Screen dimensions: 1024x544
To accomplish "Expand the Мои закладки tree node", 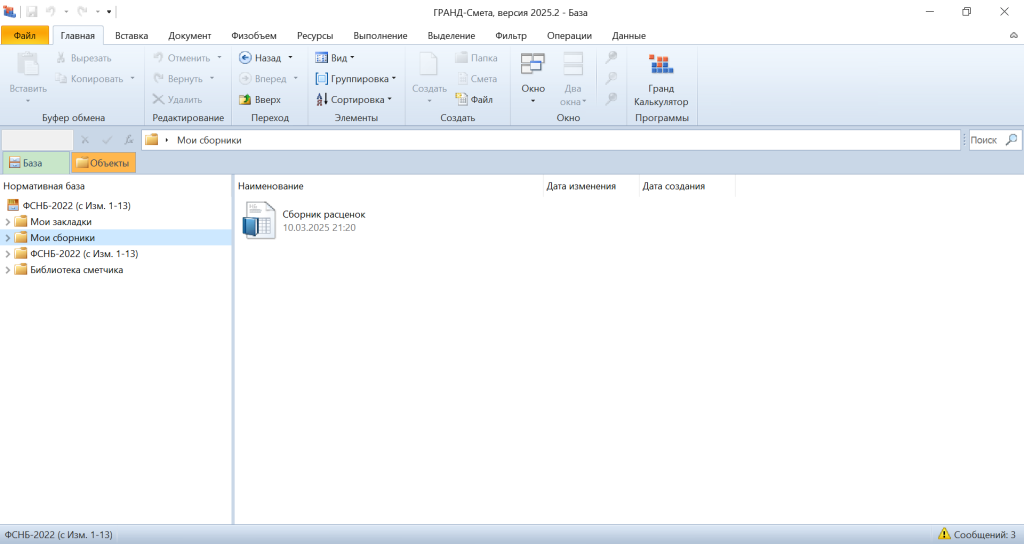I will click(x=9, y=222).
